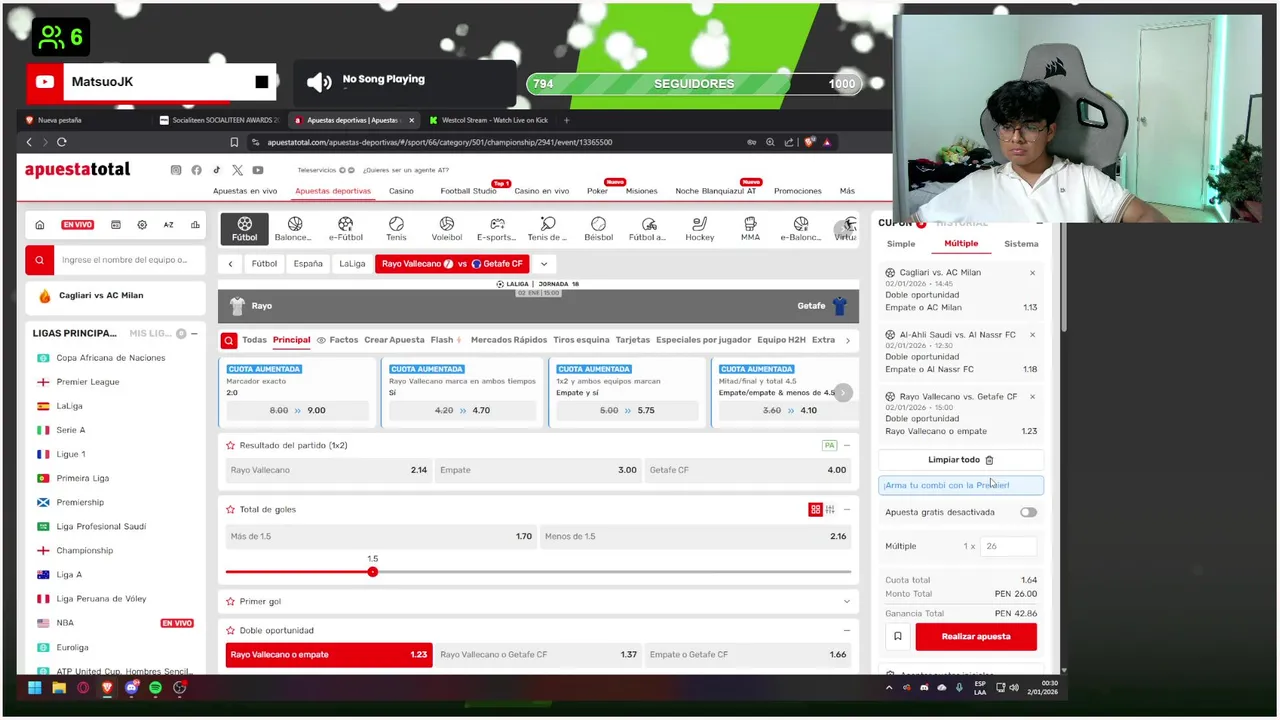Open Apuestas en vivo menu
Screen dimensions: 1280x720
(245, 191)
